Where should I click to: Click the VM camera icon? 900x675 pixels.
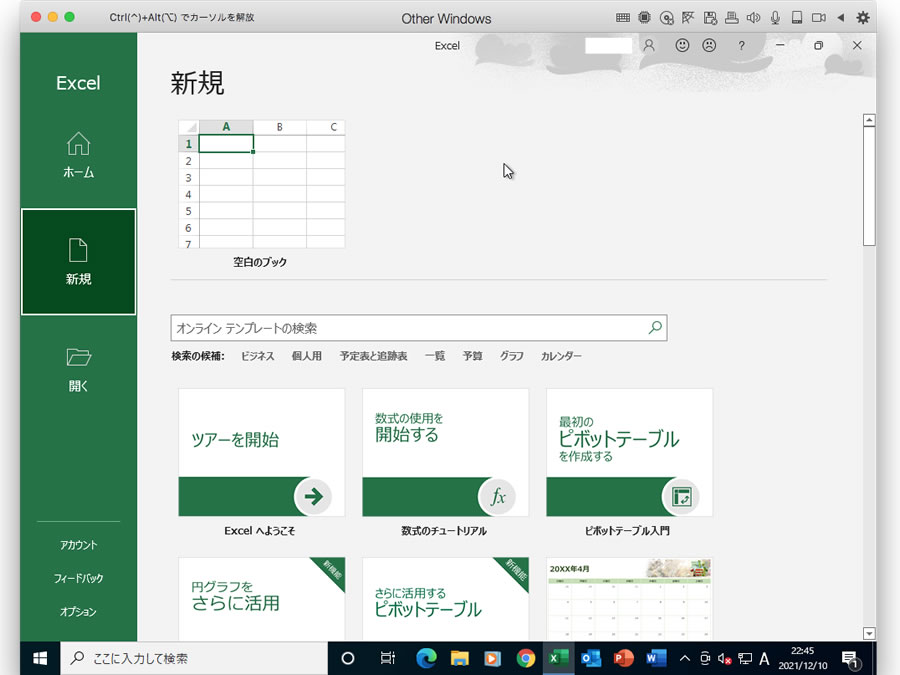point(818,18)
